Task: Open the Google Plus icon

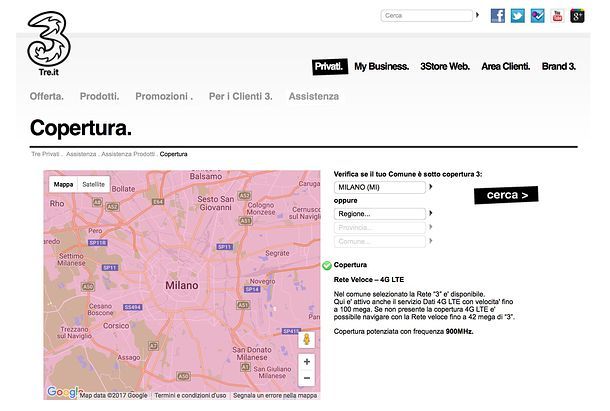Action: point(577,16)
